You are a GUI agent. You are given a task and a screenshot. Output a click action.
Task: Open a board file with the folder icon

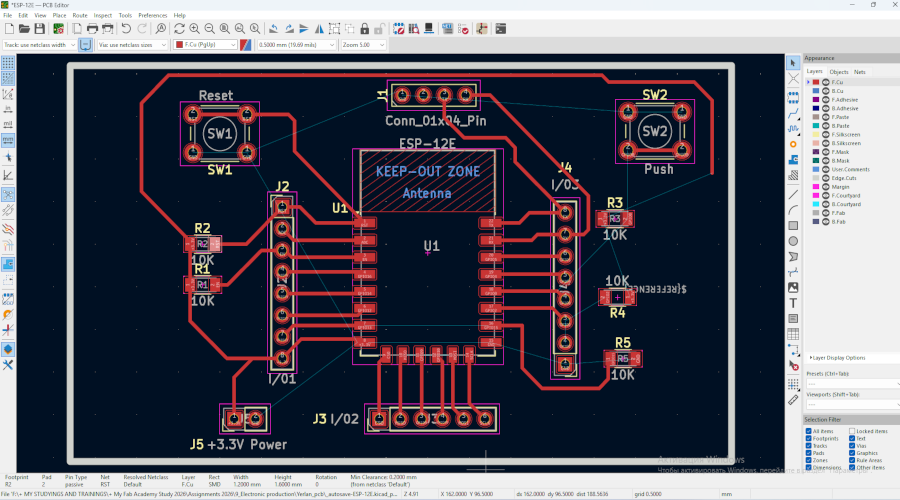pyautogui.click(x=24, y=29)
